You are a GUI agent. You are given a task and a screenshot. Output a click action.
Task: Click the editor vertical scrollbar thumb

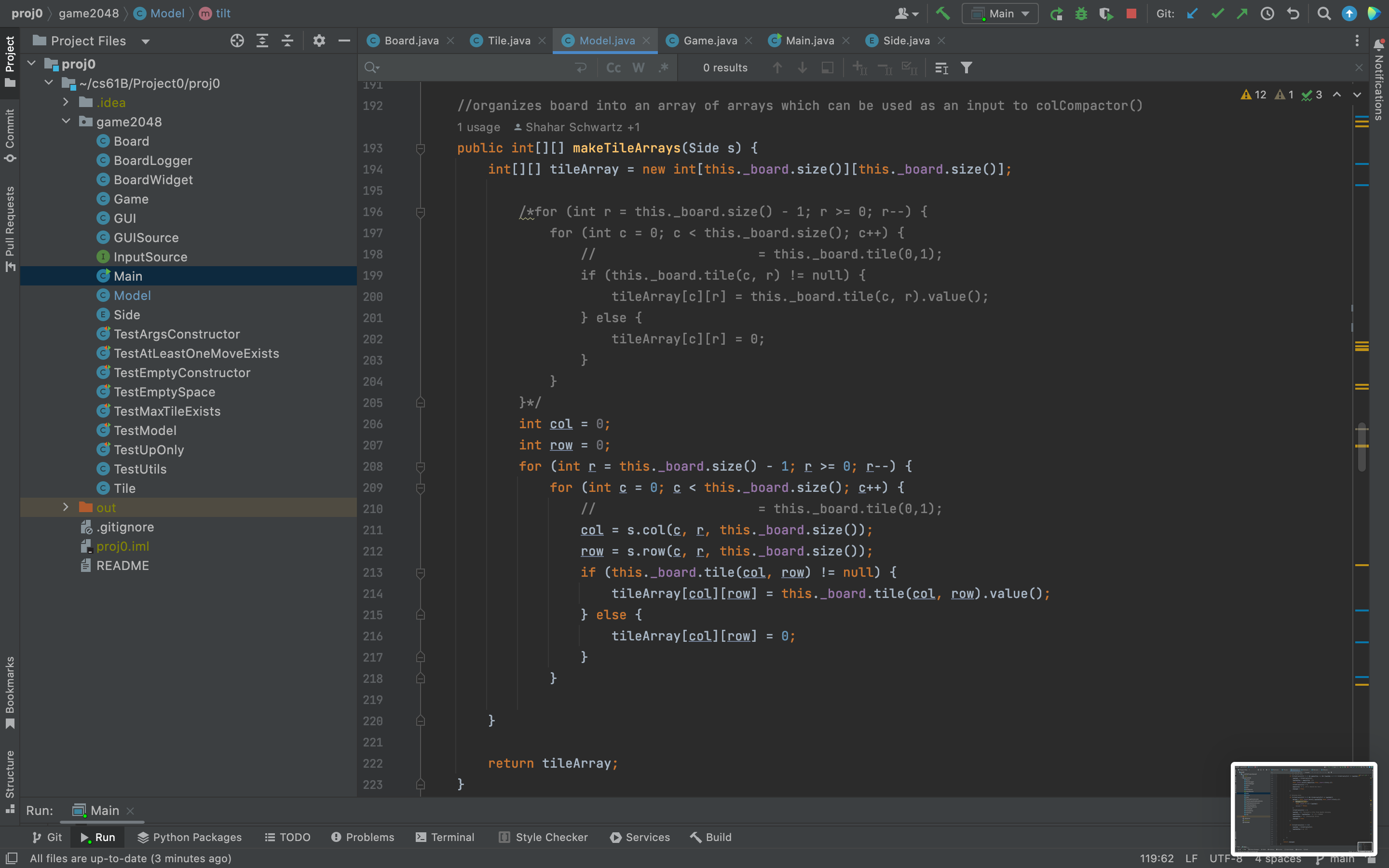pos(1362,448)
